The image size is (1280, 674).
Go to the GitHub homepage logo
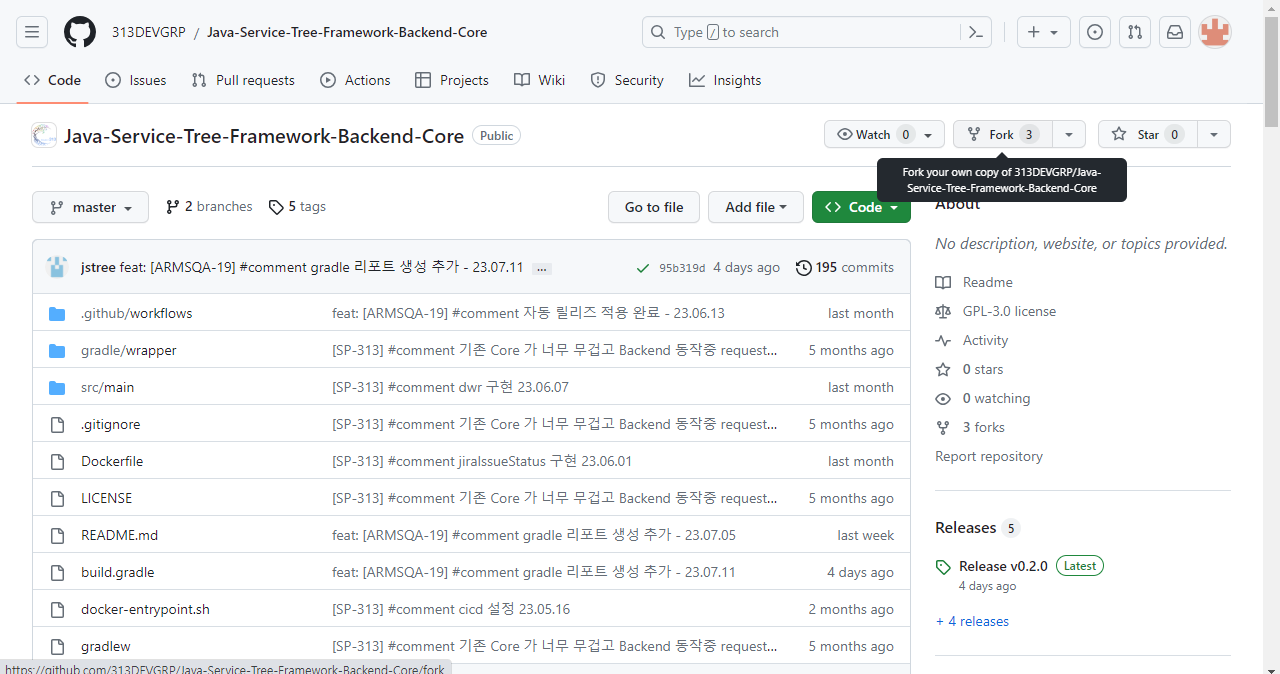tap(80, 32)
